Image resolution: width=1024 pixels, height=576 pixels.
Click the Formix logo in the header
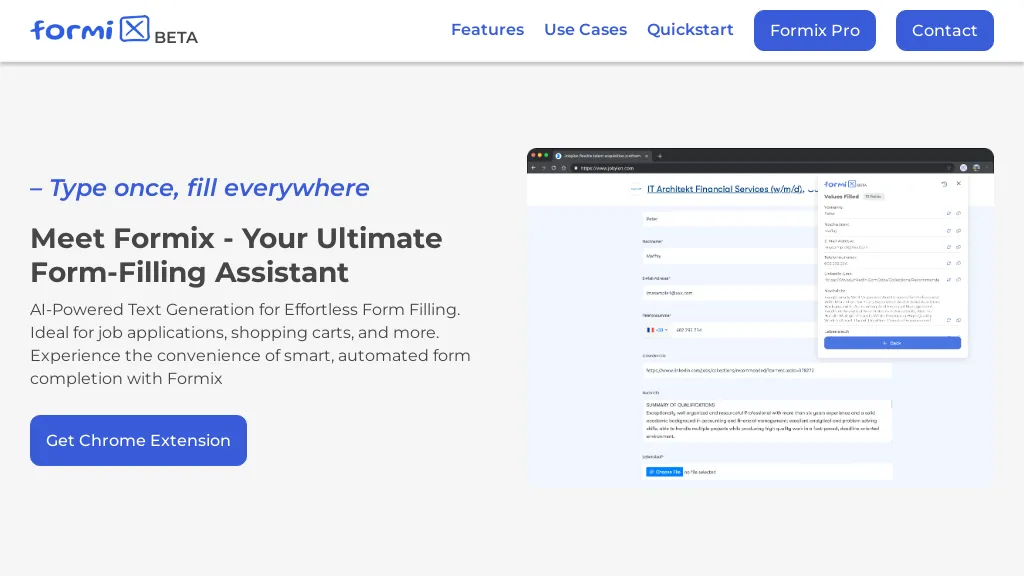tap(90, 30)
